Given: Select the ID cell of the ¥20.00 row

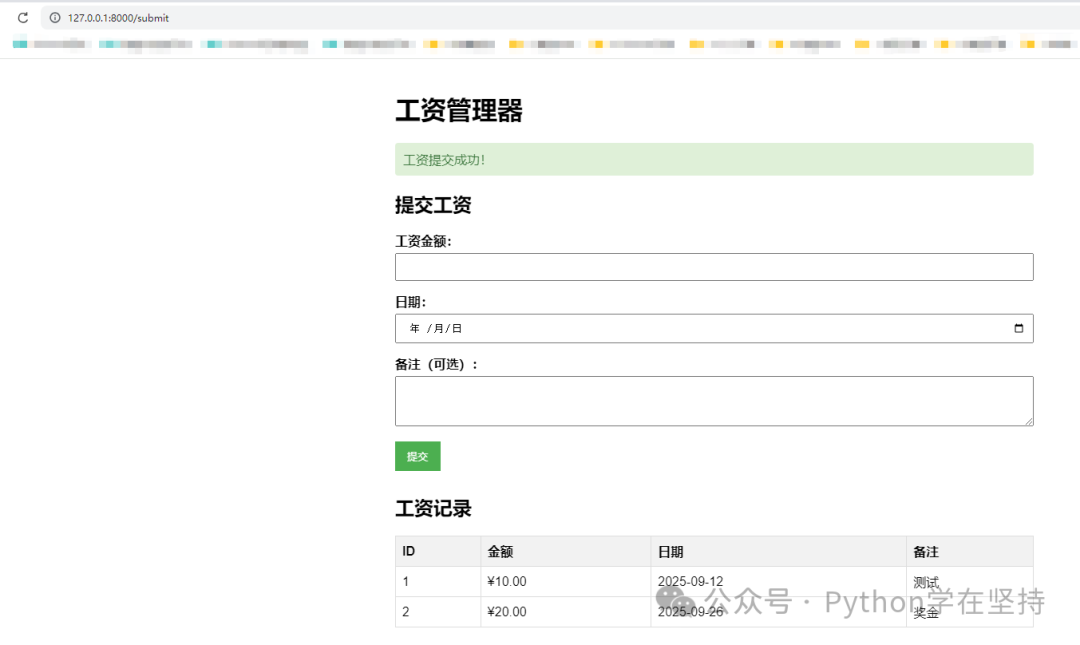Looking at the screenshot, I should point(438,612).
